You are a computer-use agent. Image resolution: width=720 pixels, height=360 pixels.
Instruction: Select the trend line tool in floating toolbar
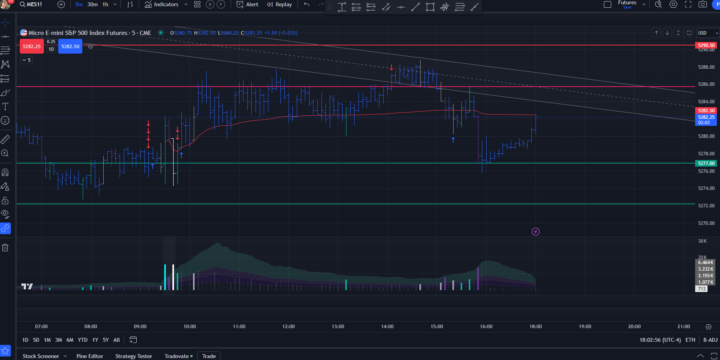pos(415,7)
